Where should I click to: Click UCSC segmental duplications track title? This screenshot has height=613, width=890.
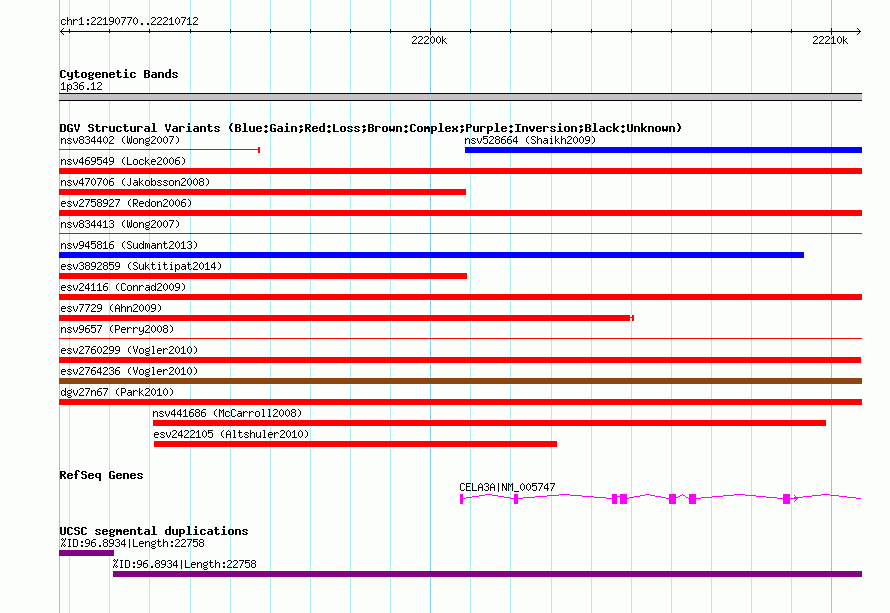coord(154,531)
